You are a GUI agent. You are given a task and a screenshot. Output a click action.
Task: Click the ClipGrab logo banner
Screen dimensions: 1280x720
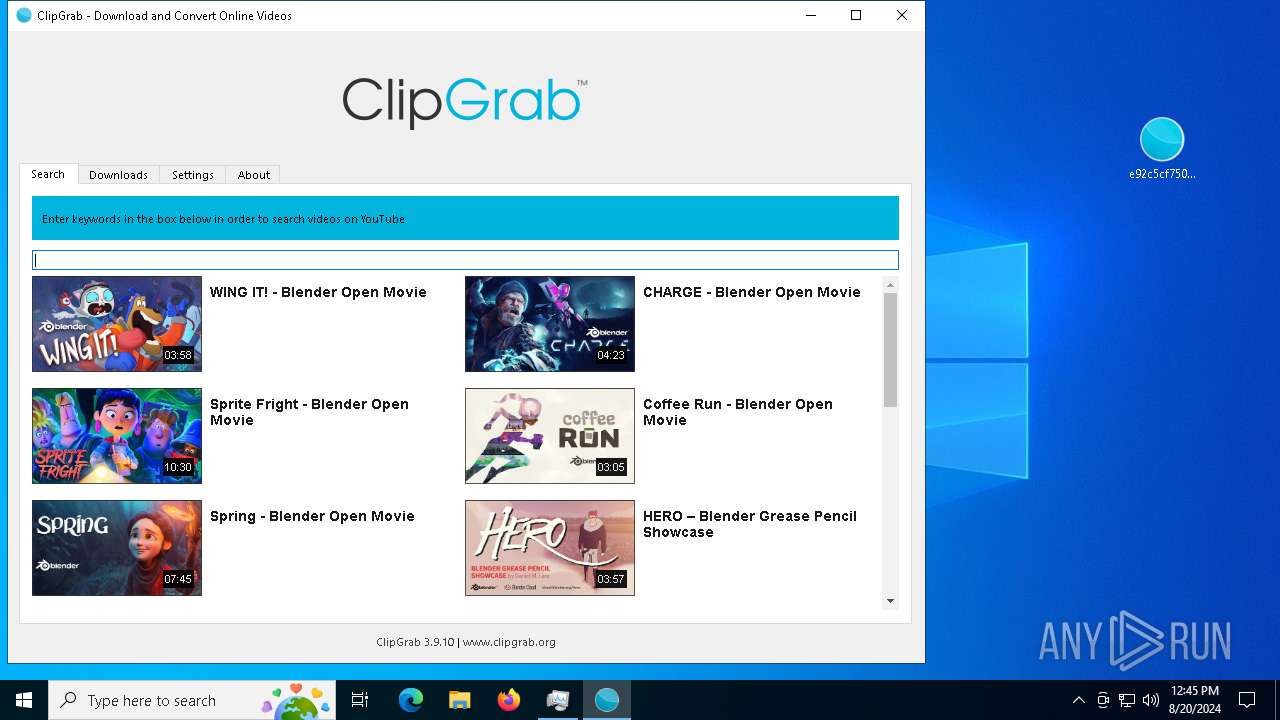tap(465, 102)
